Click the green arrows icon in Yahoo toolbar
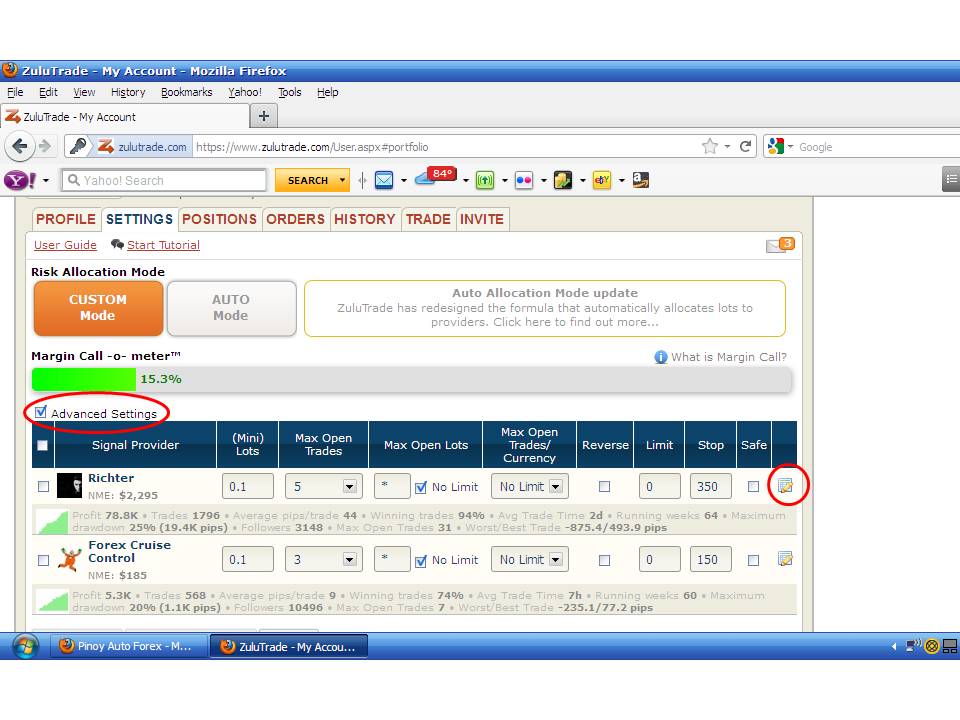The image size is (960, 720). 485,180
